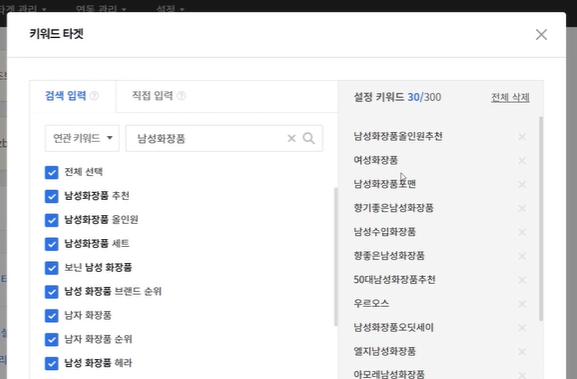Select 엘지남성화장품 keyword text
Image resolution: width=577 pixels, height=379 pixels.
coord(385,351)
